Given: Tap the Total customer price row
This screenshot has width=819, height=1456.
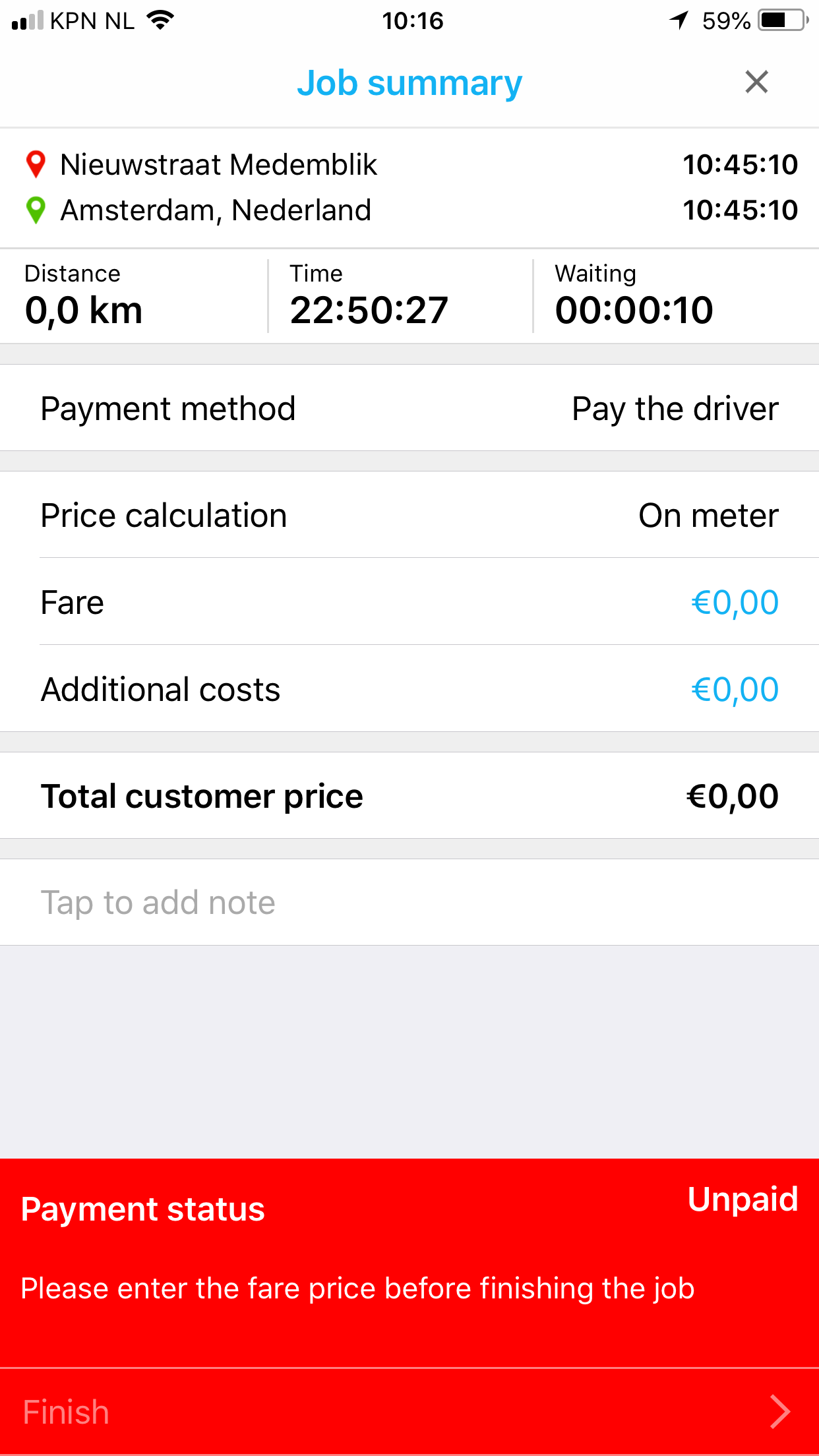Looking at the screenshot, I should [409, 796].
